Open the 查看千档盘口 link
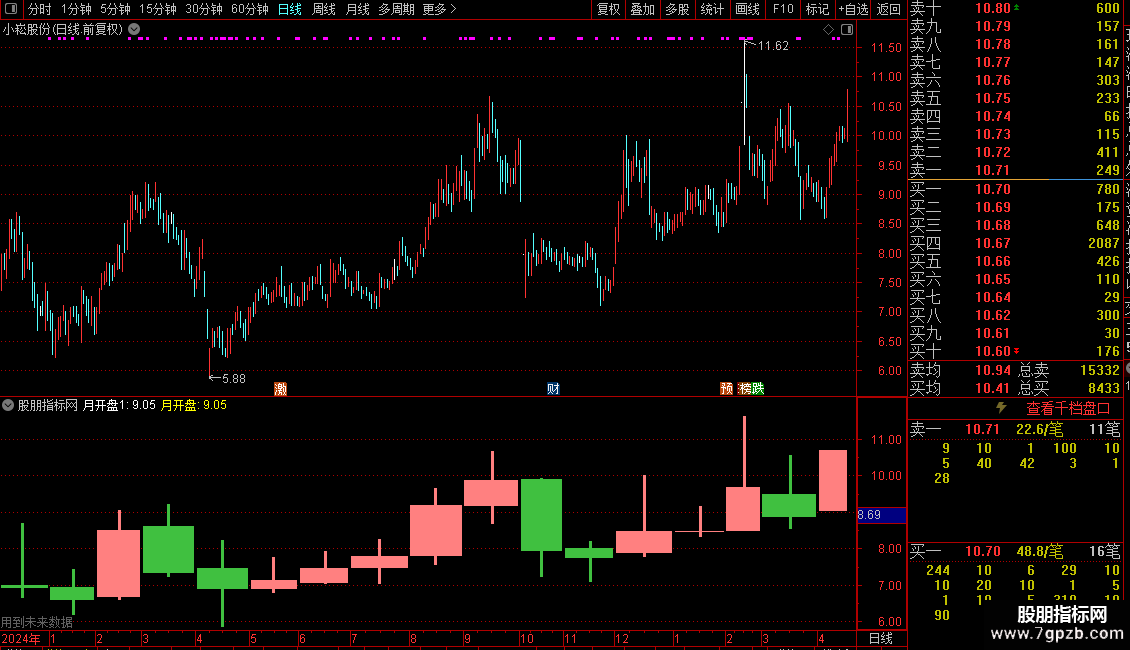 1068,409
